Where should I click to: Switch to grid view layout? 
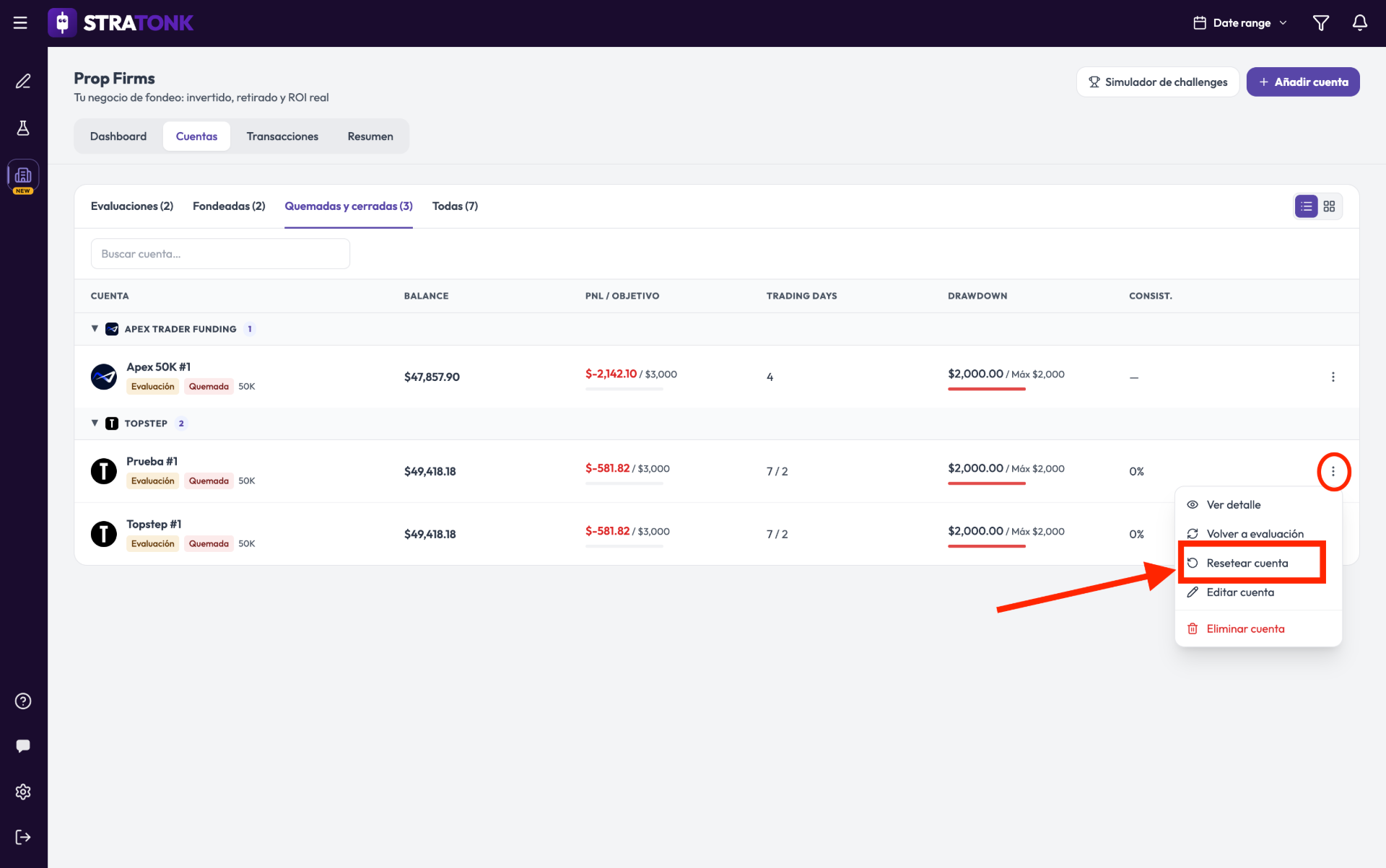(1329, 206)
